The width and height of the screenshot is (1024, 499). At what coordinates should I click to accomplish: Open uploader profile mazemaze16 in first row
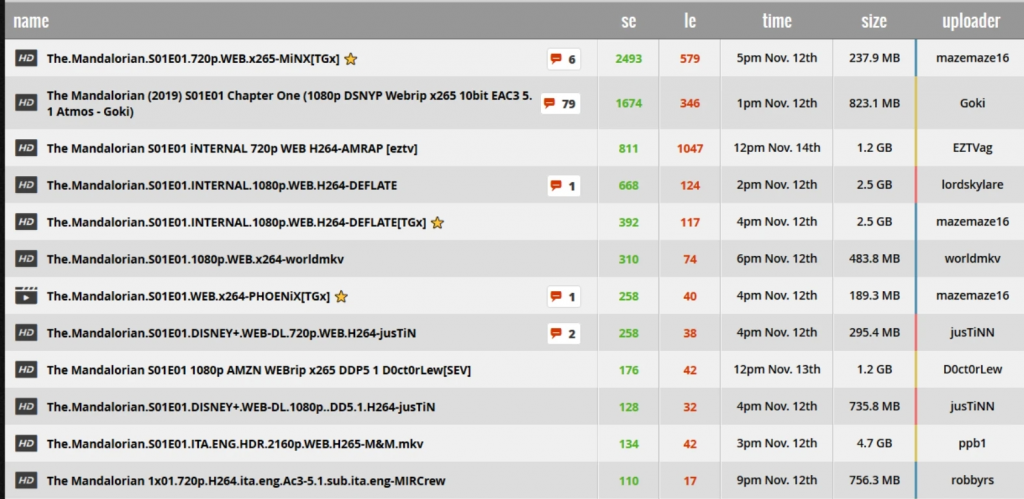click(971, 59)
